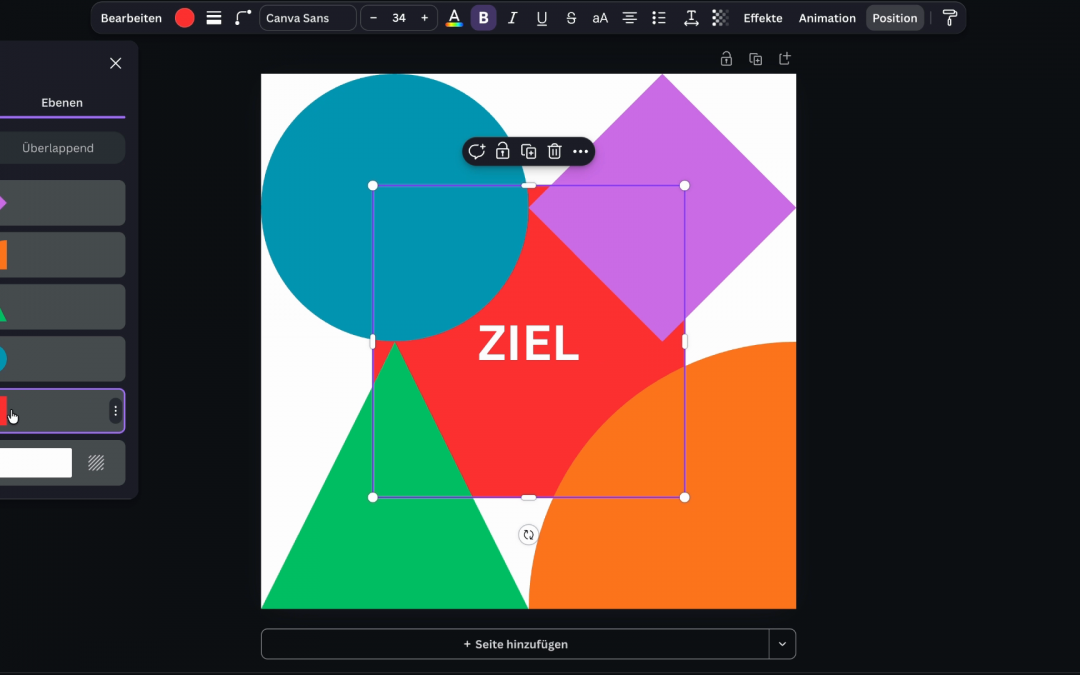Toggle underline formatting

click(542, 18)
